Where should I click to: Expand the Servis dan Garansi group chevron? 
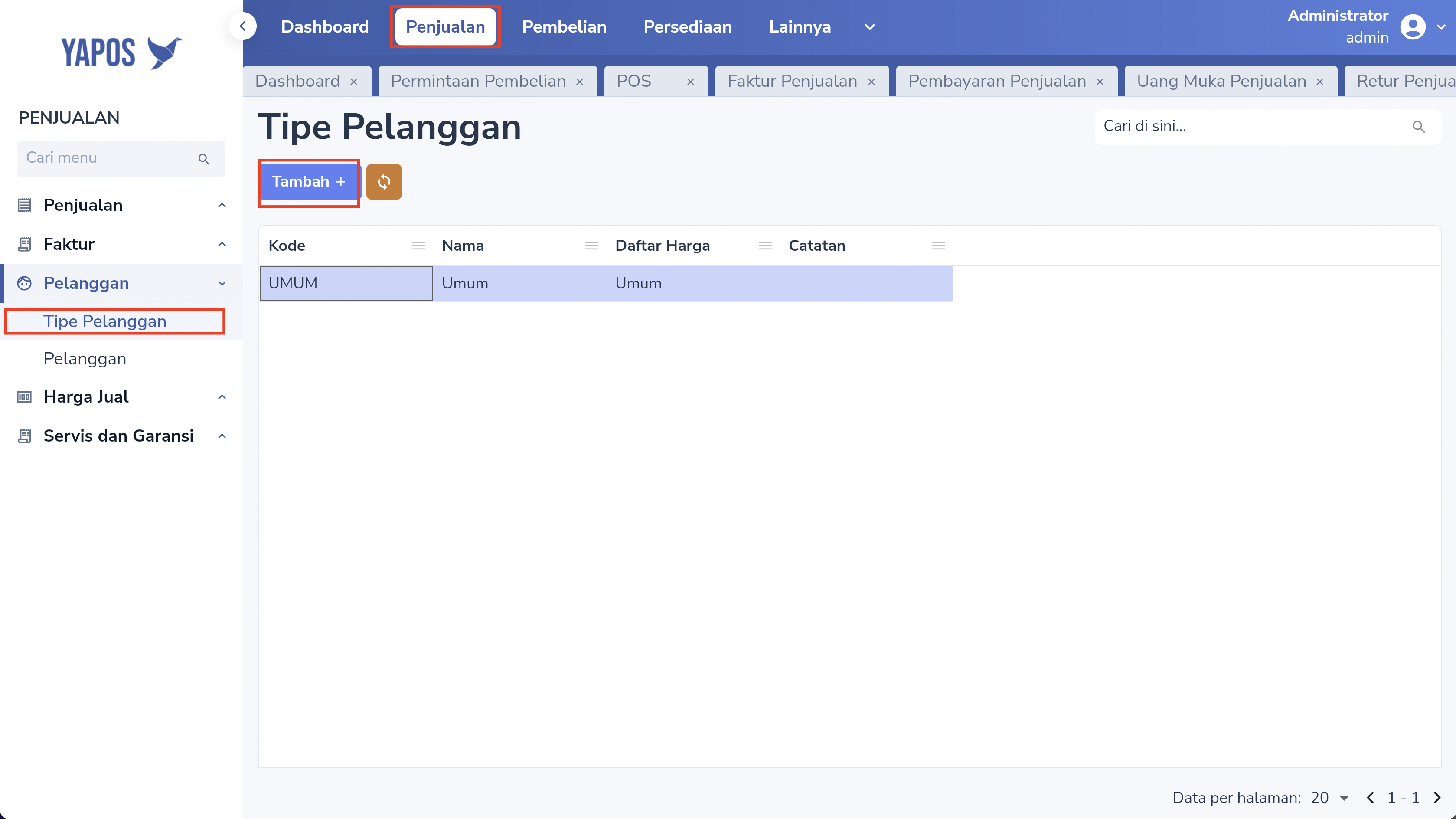[x=222, y=436]
